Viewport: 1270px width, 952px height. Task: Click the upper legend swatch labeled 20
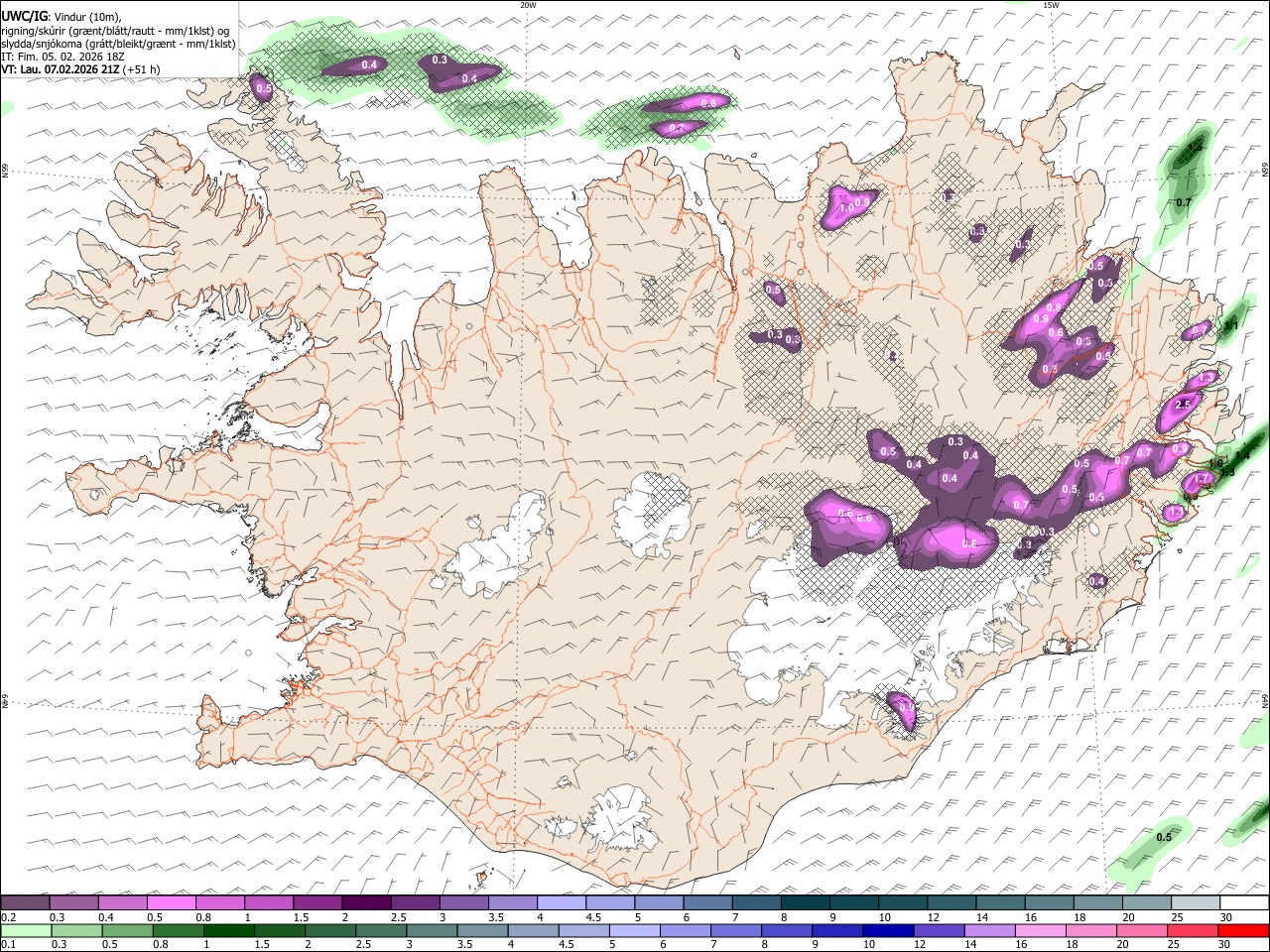1146,903
